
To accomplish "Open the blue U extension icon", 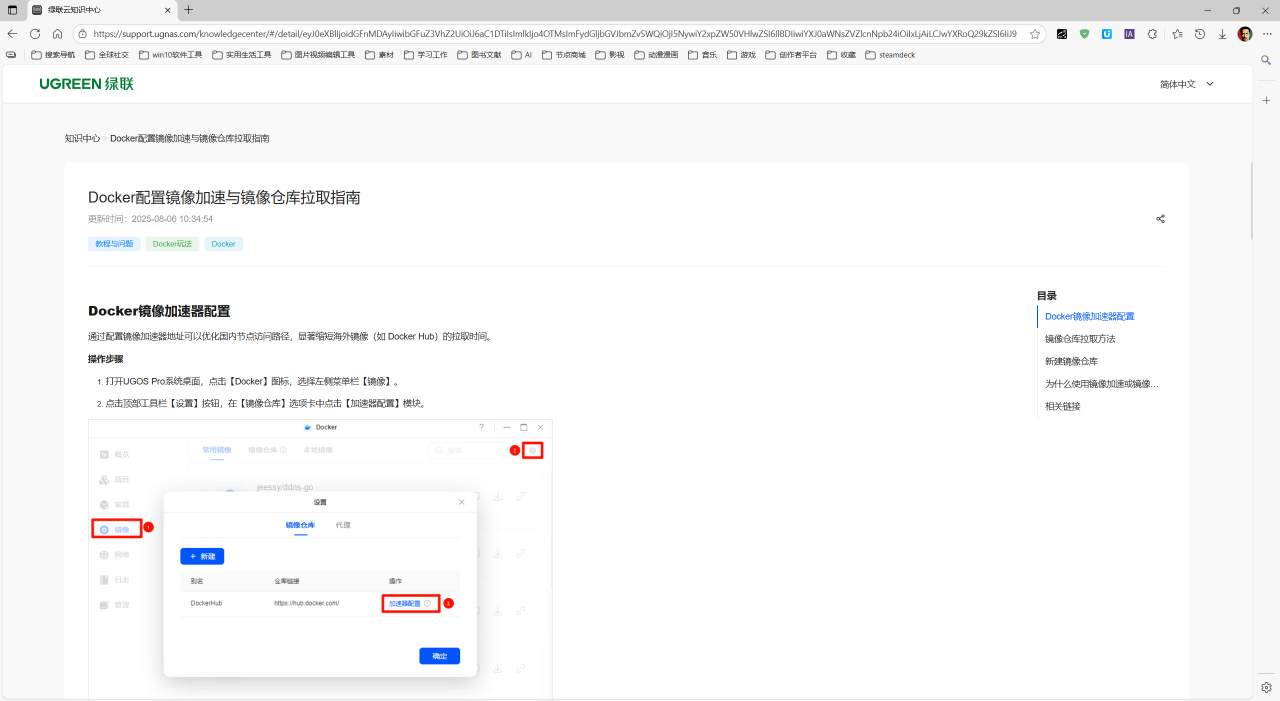I will click(x=1107, y=33).
